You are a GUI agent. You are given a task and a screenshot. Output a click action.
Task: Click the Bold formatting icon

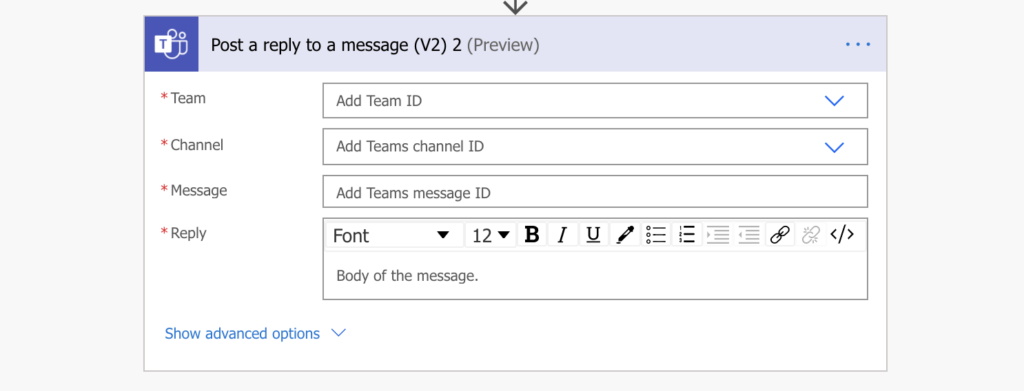[532, 234]
